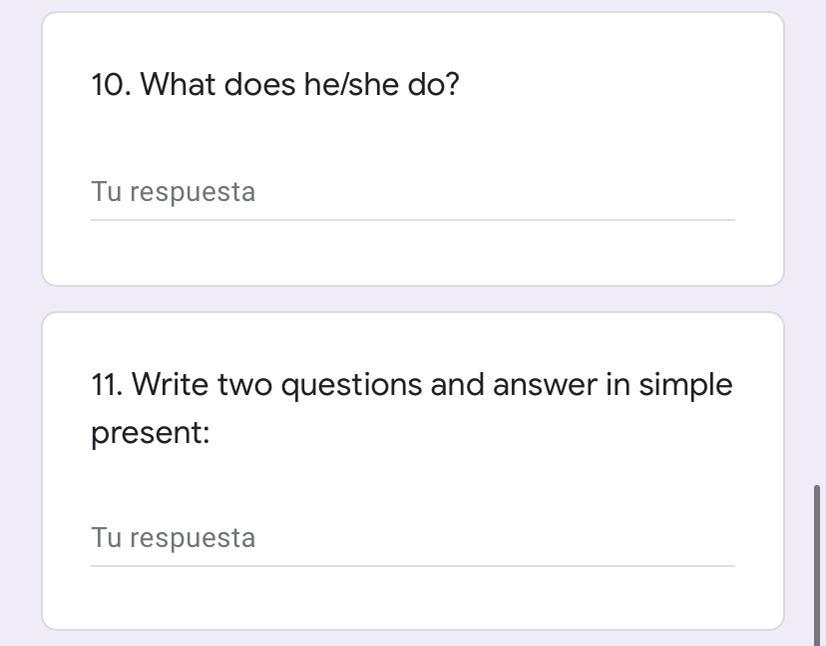
Task: Click the word 'Write' in question 11
Action: tap(170, 385)
